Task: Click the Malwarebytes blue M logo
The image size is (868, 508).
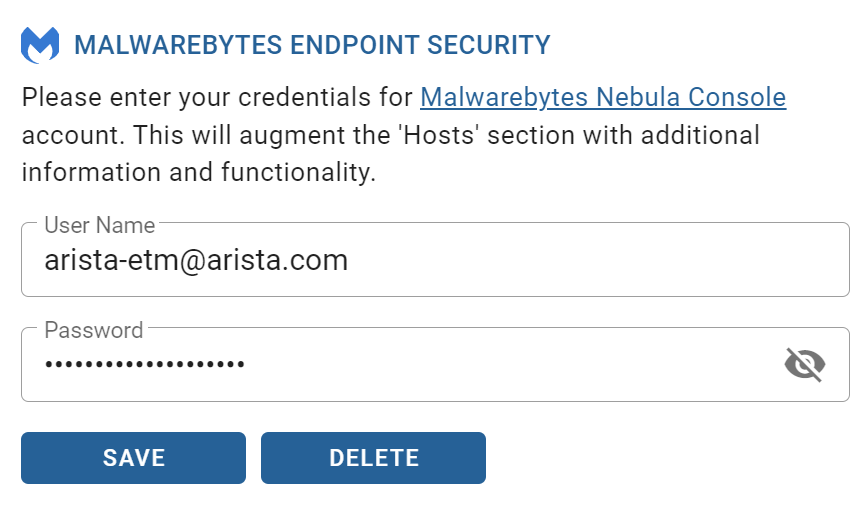Action: pyautogui.click(x=40, y=45)
